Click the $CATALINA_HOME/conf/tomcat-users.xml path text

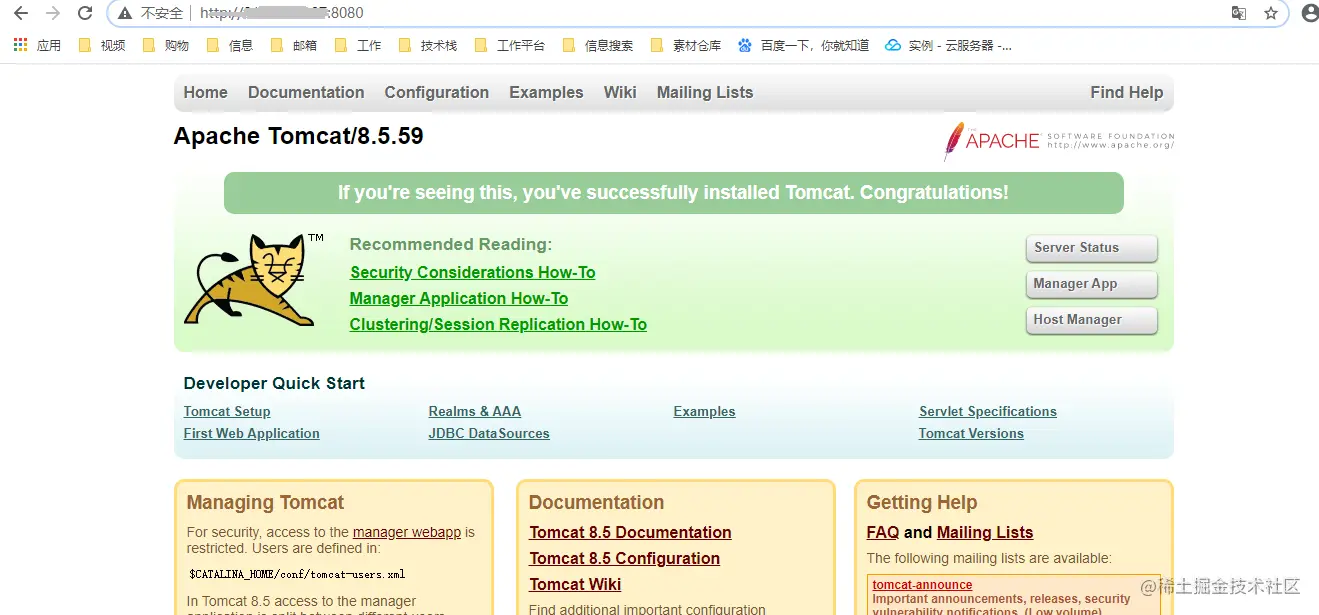pyautogui.click(x=297, y=574)
